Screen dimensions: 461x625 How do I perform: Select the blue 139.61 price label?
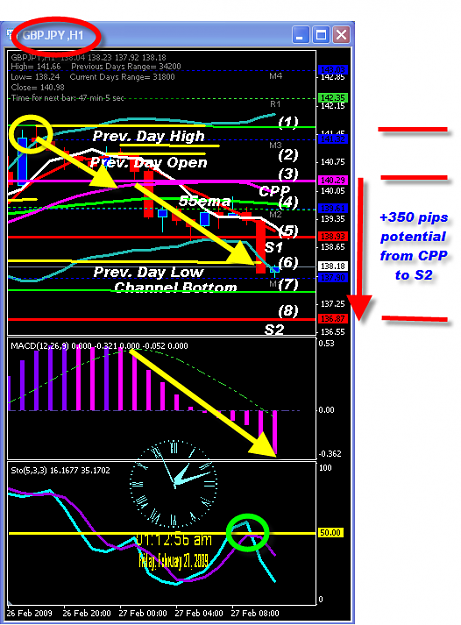pyautogui.click(x=333, y=208)
